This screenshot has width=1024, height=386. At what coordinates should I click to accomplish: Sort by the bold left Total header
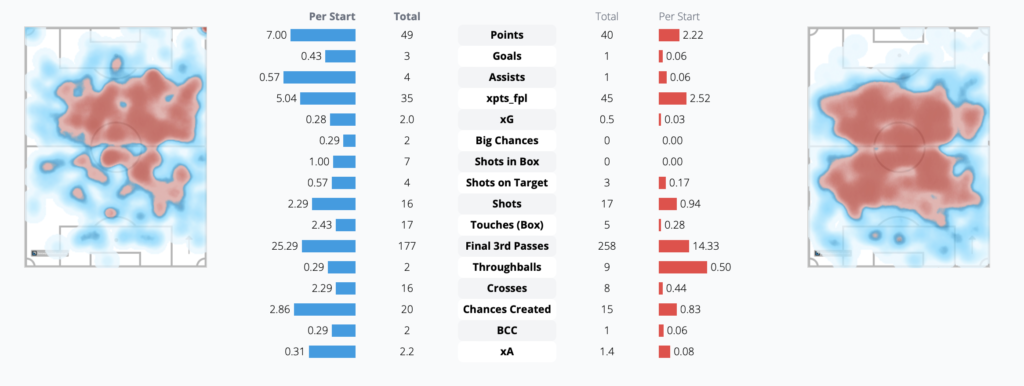(x=408, y=16)
